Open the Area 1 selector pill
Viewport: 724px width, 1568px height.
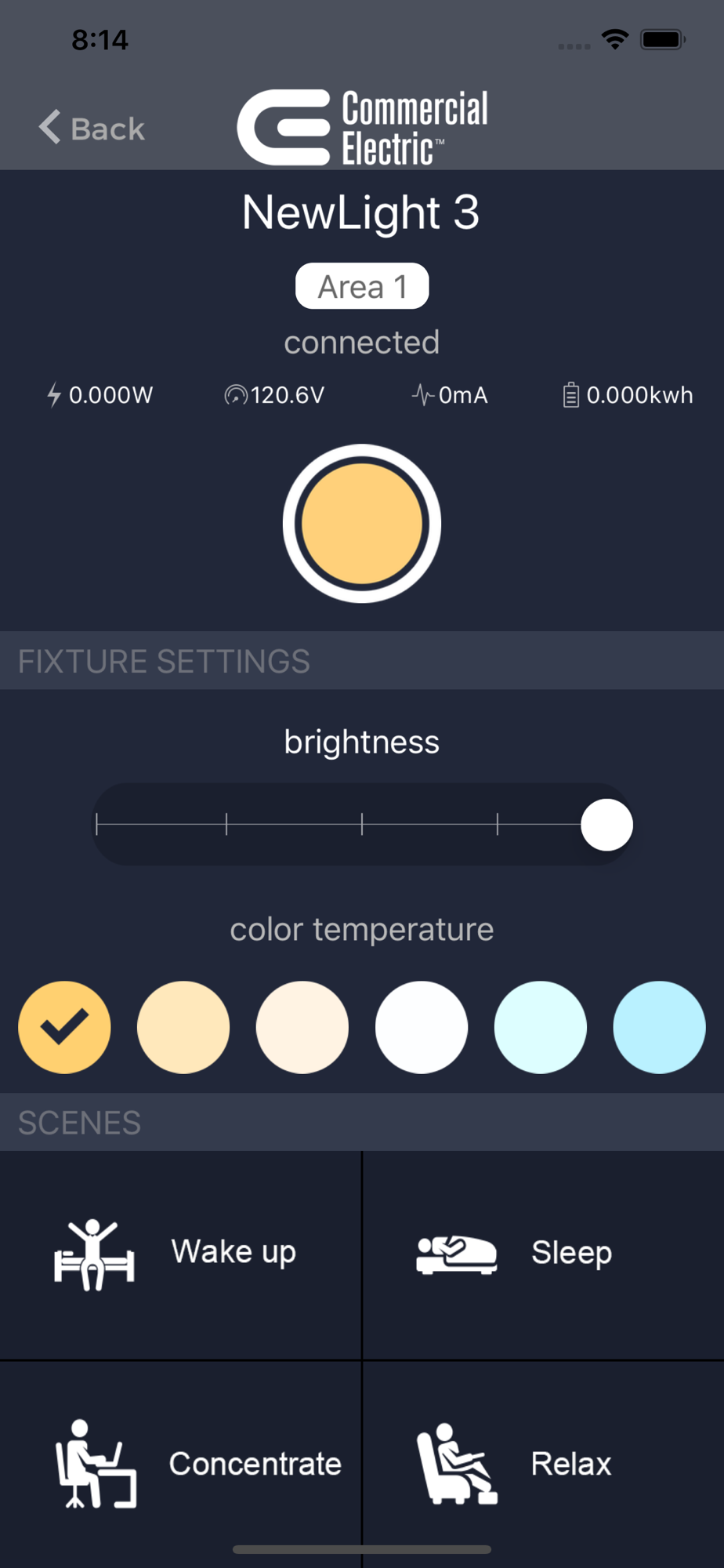[362, 286]
